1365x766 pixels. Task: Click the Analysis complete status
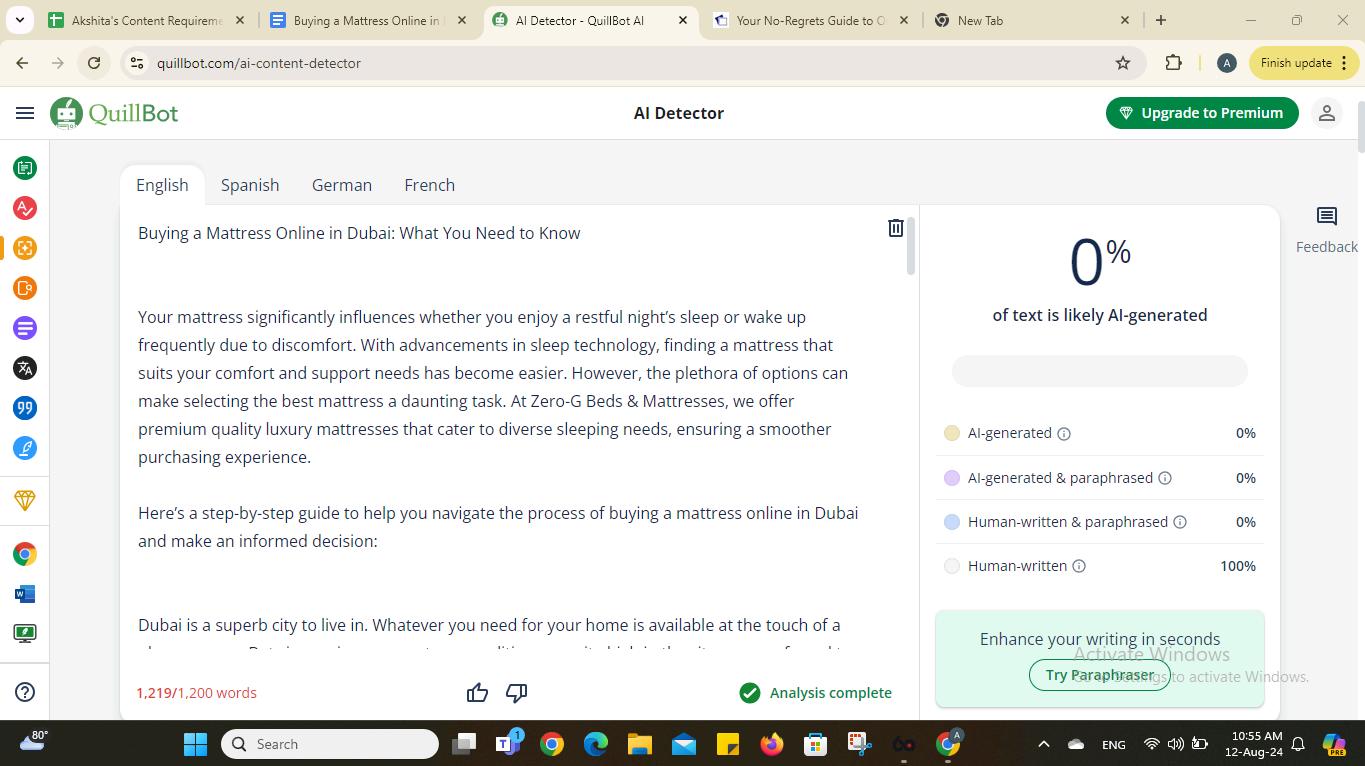(x=815, y=692)
